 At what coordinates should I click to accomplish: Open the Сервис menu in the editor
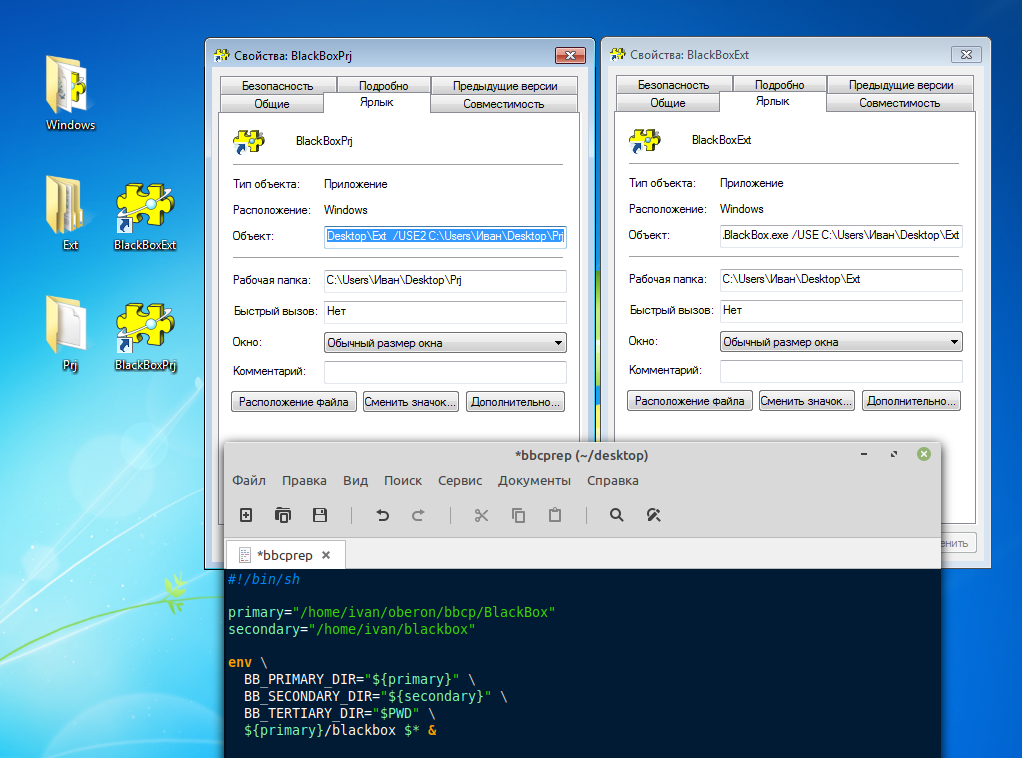tap(460, 480)
